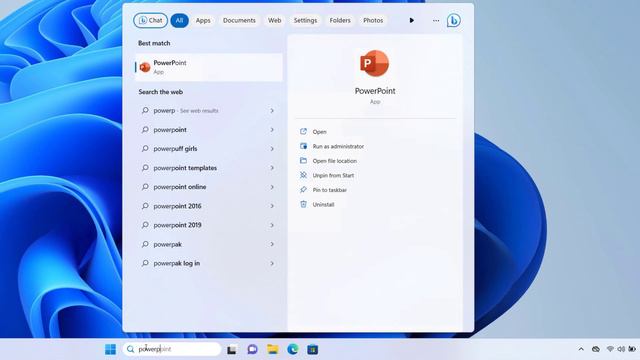Open the 'powerp' web results suggestion
The height and width of the screenshot is (360, 640).
209,111
